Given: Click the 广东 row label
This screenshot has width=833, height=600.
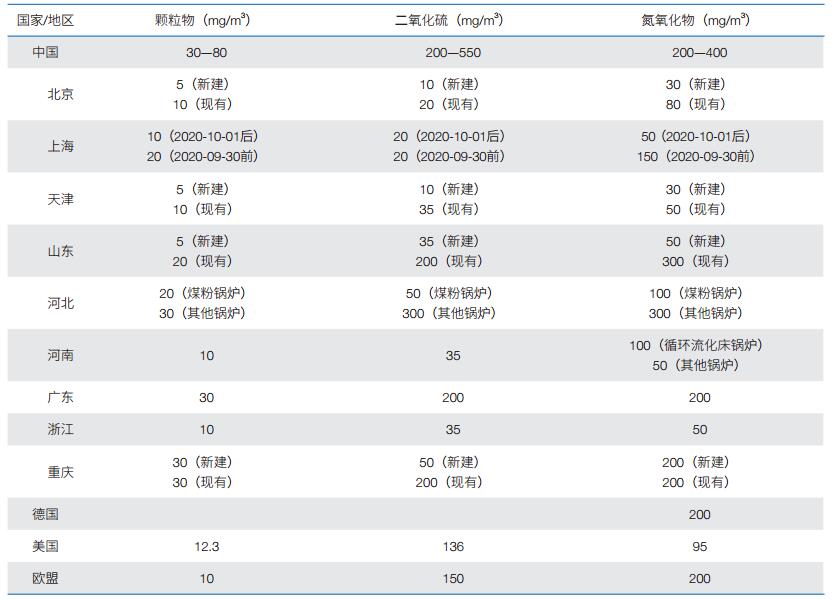Looking at the screenshot, I should [61, 397].
